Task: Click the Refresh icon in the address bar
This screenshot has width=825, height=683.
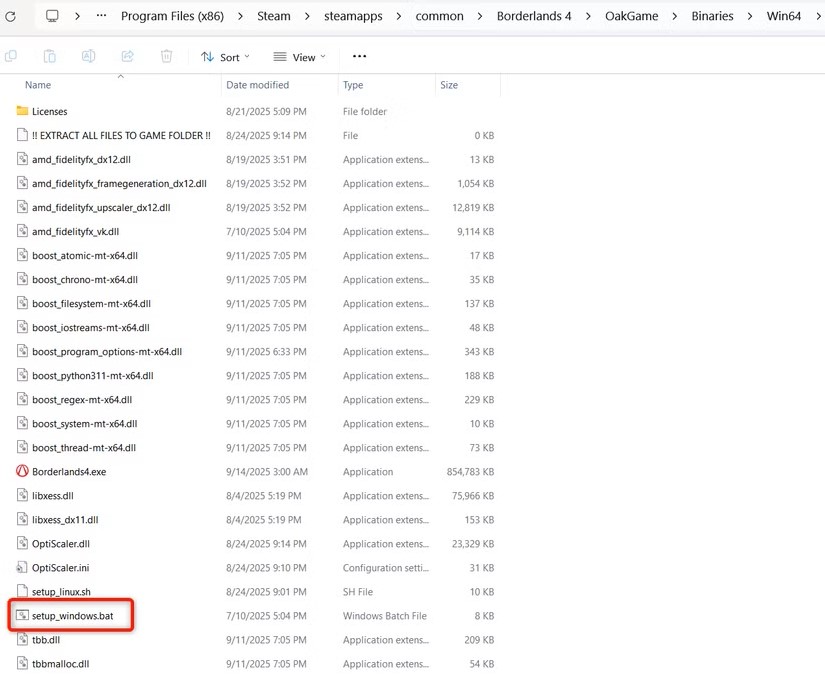Action: pyautogui.click(x=10, y=16)
